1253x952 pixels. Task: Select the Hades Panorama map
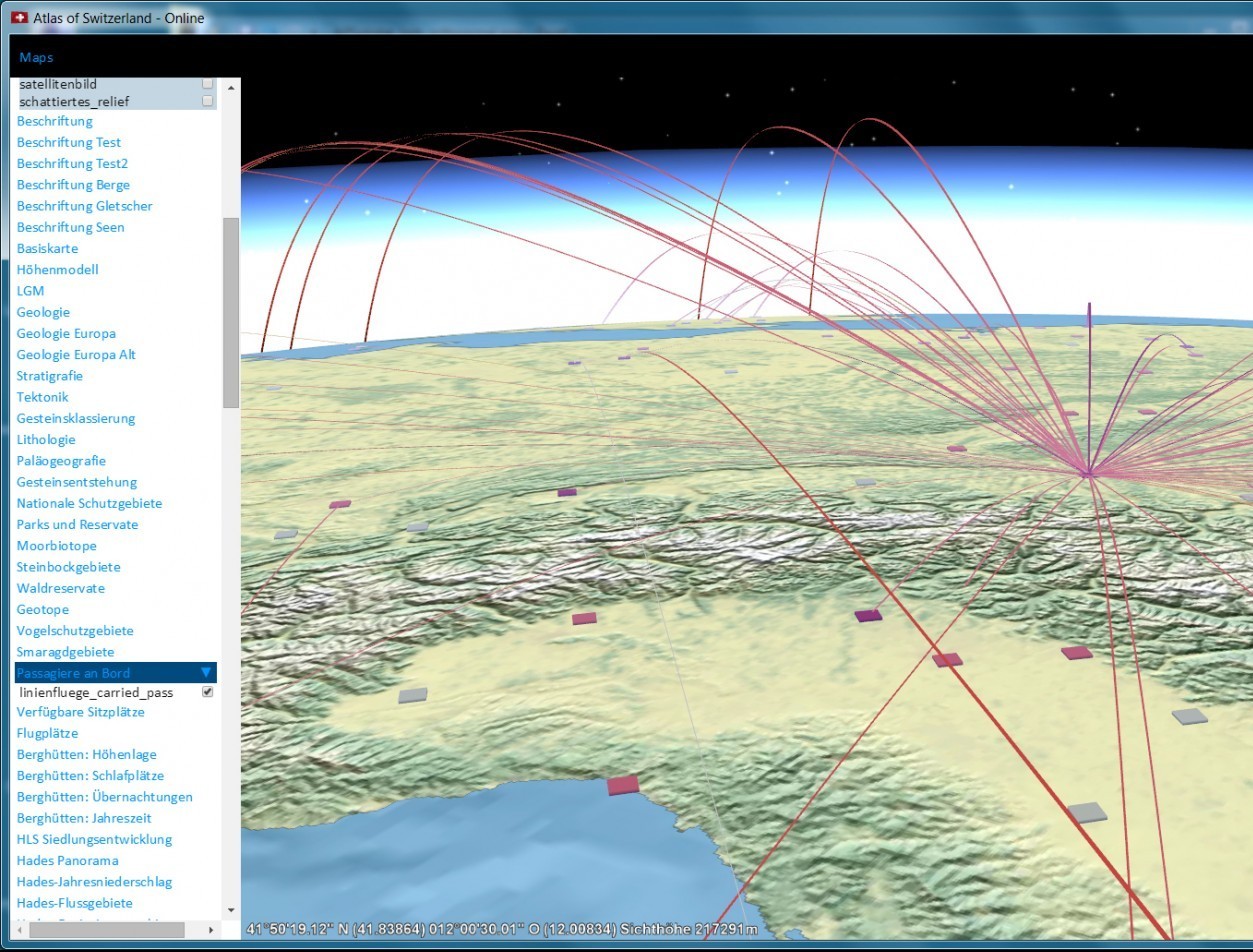(68, 861)
